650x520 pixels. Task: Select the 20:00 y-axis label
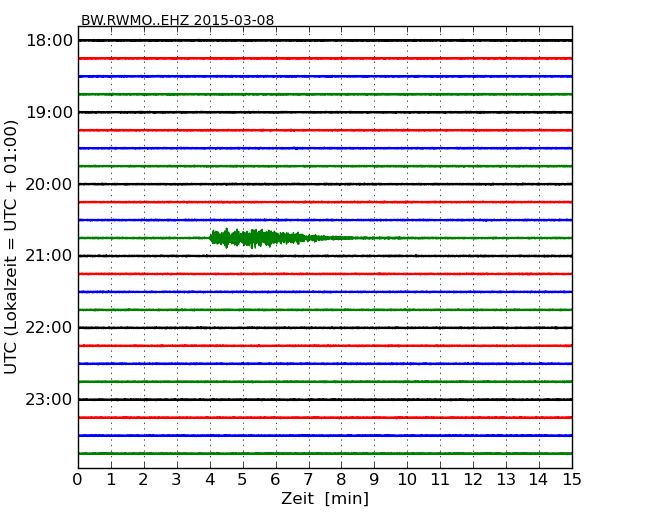pos(49,184)
